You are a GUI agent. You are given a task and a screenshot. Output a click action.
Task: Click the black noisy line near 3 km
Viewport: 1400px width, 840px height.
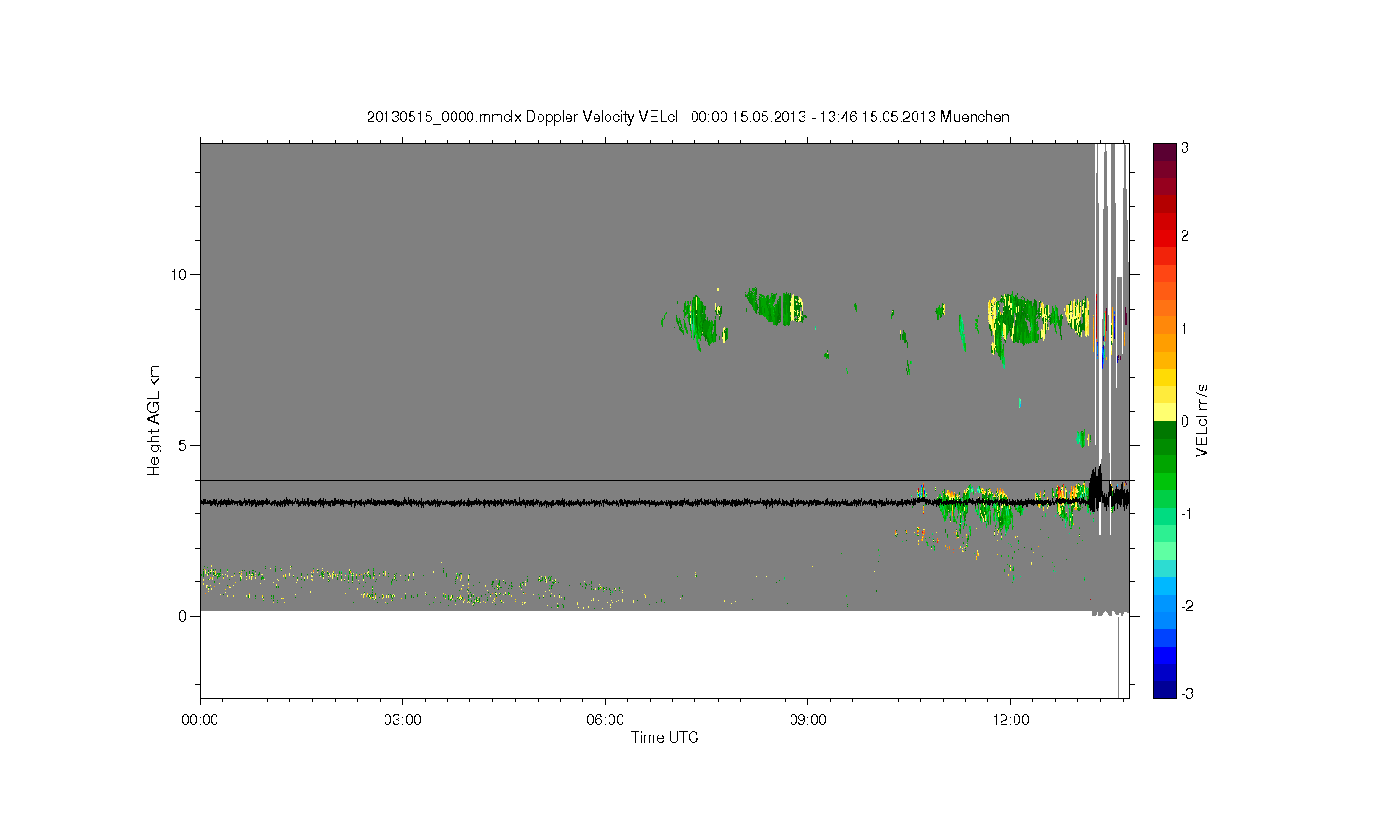(653, 502)
